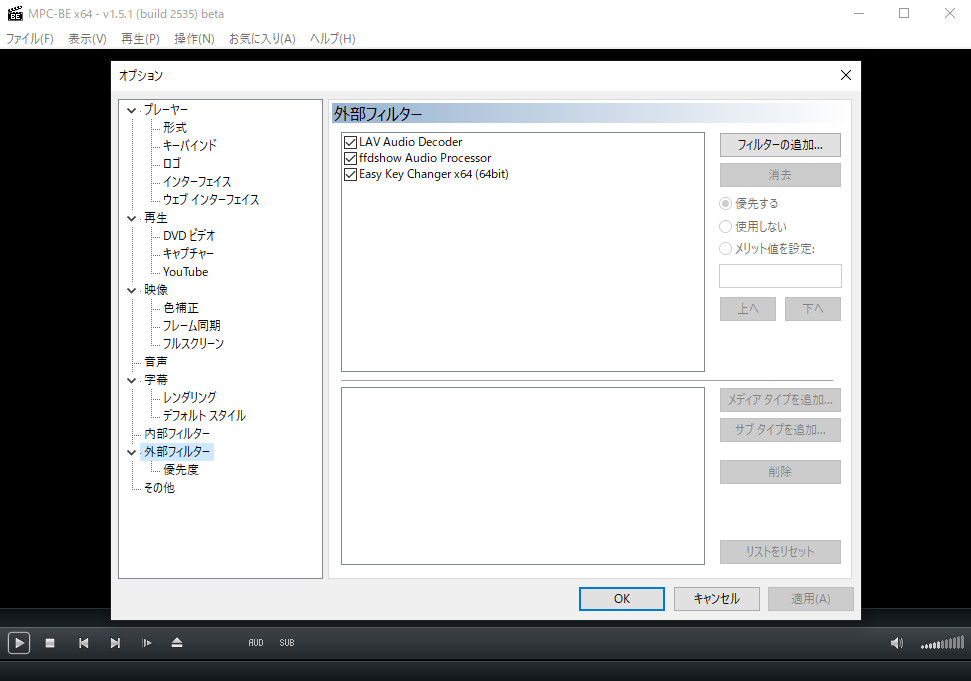Click the 適用(A) button
The image size is (971, 681).
(x=811, y=599)
